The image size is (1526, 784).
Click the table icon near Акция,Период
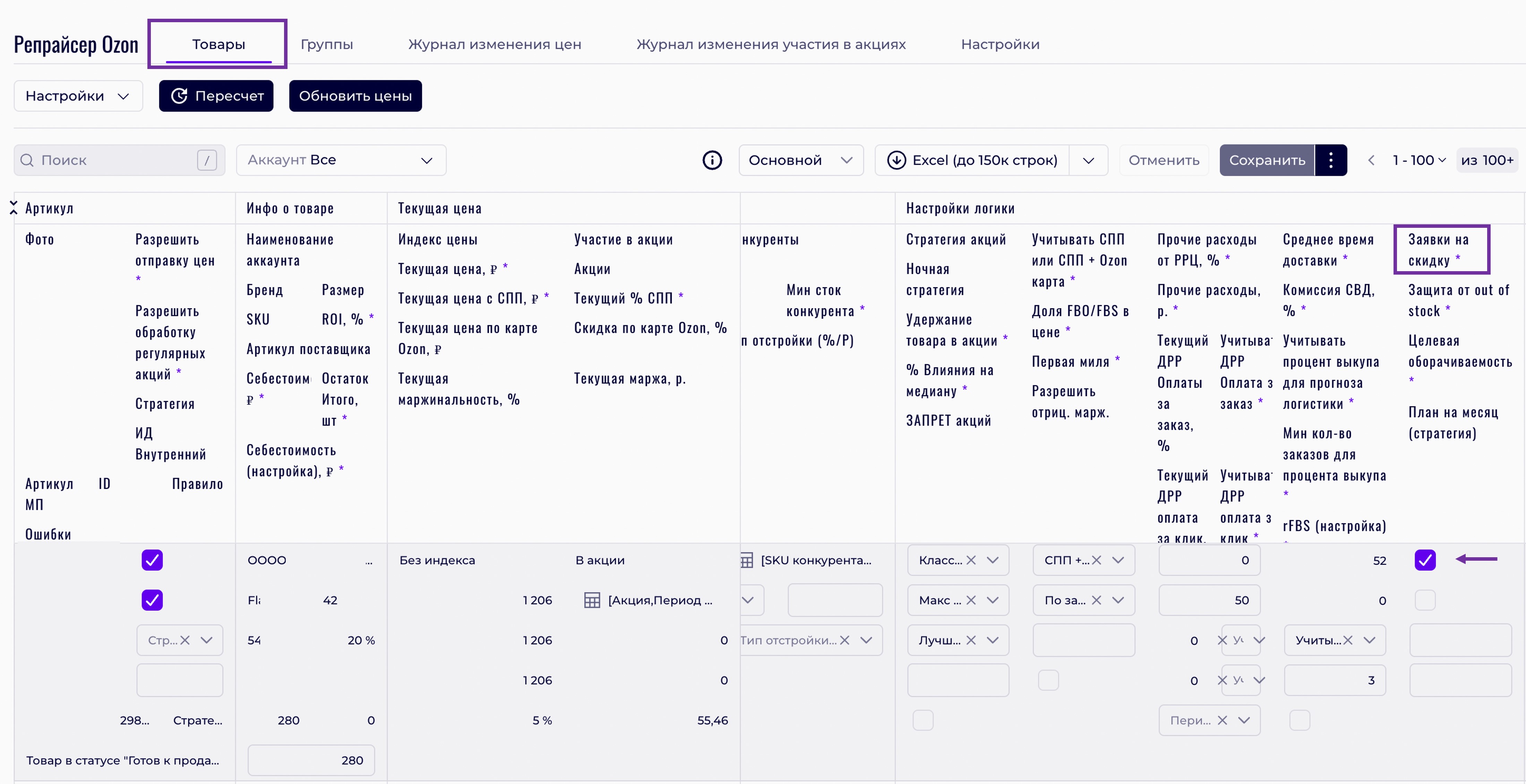click(592, 600)
